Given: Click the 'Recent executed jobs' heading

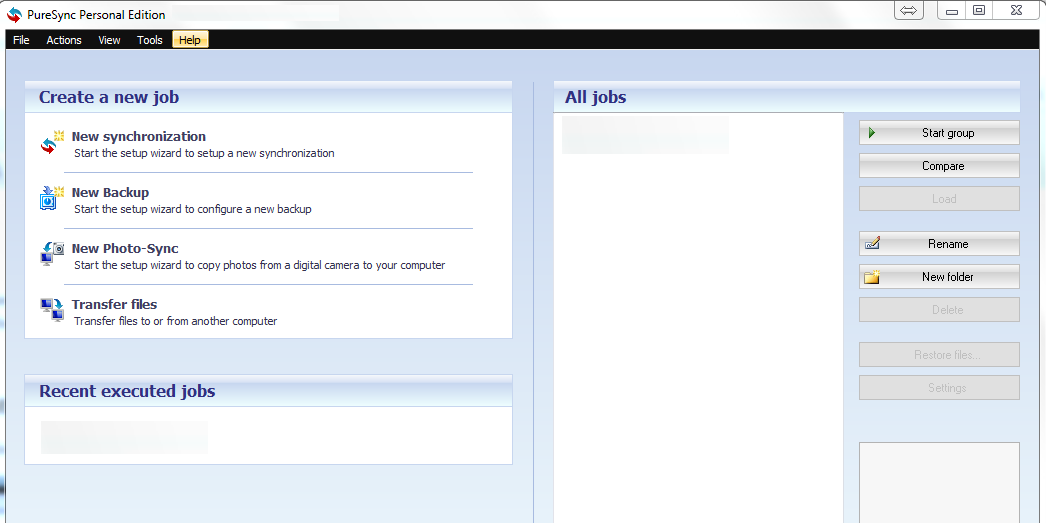Looking at the screenshot, I should (127, 391).
